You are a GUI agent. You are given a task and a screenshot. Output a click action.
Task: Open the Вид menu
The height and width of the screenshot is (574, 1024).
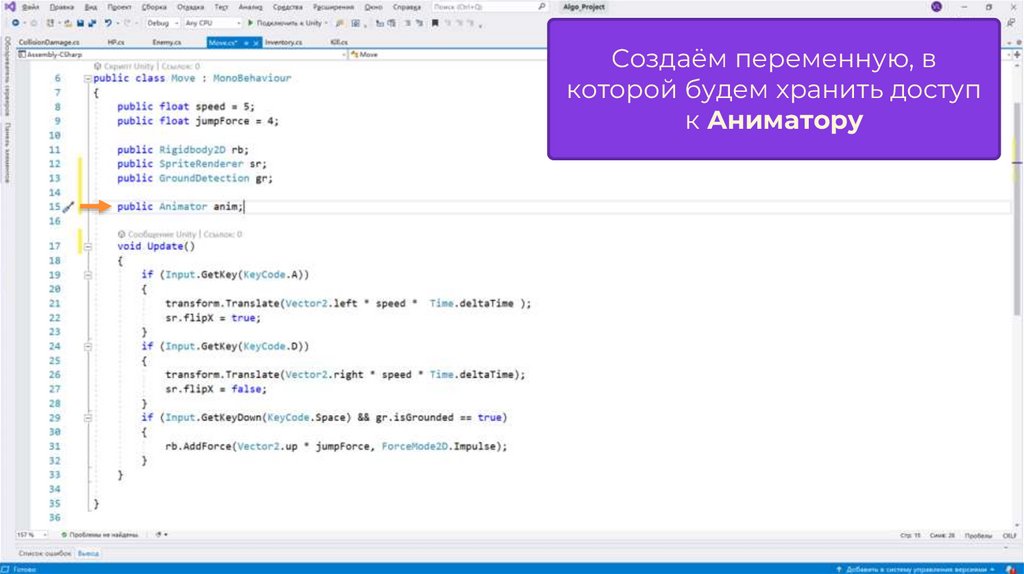91,7
